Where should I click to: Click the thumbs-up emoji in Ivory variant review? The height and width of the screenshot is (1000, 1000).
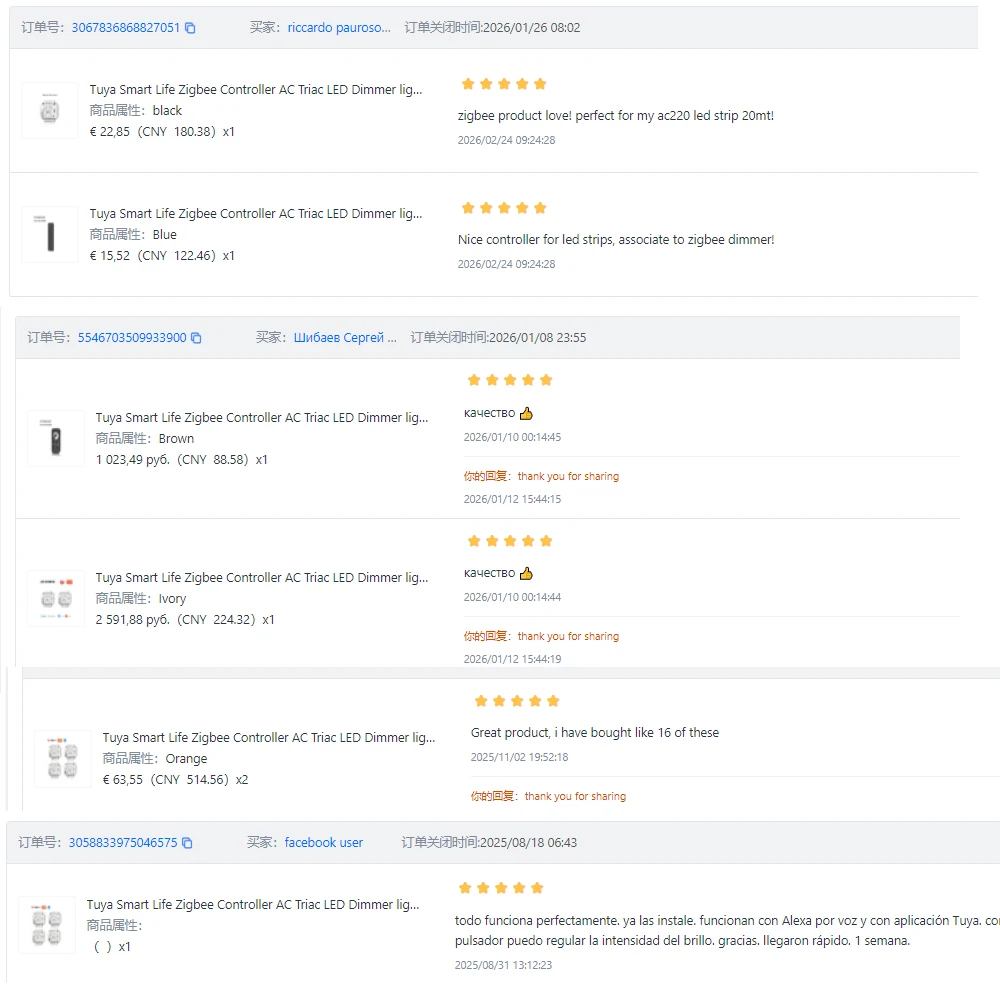tap(526, 573)
